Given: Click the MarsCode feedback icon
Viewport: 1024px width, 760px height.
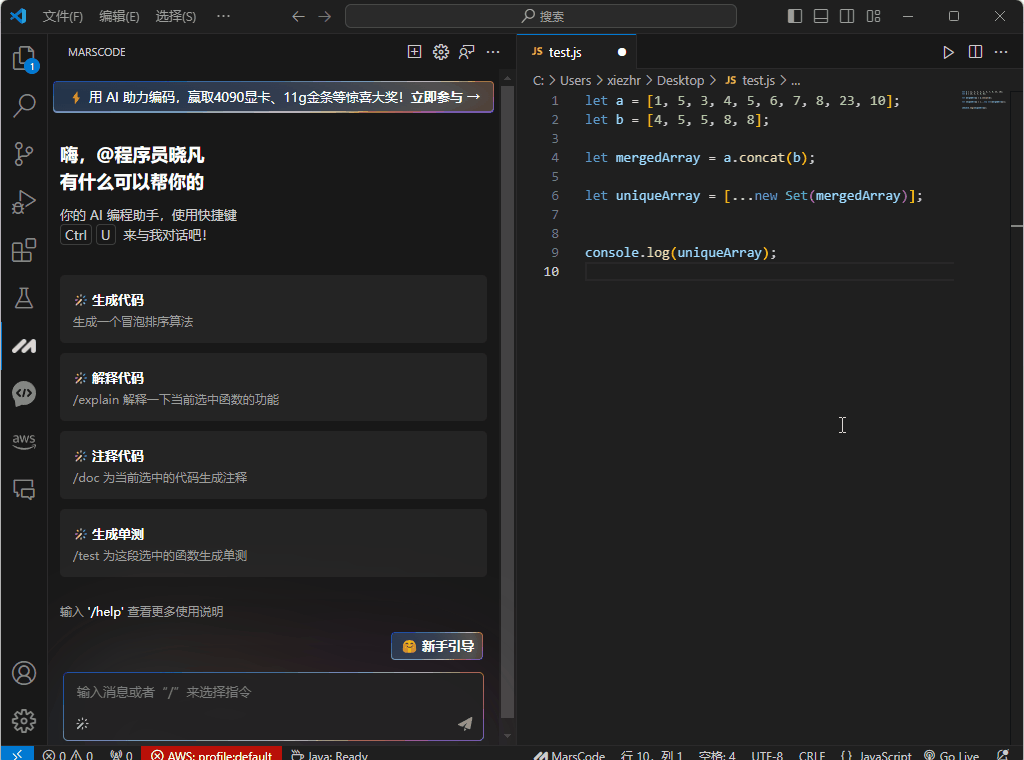Looking at the screenshot, I should tap(466, 52).
